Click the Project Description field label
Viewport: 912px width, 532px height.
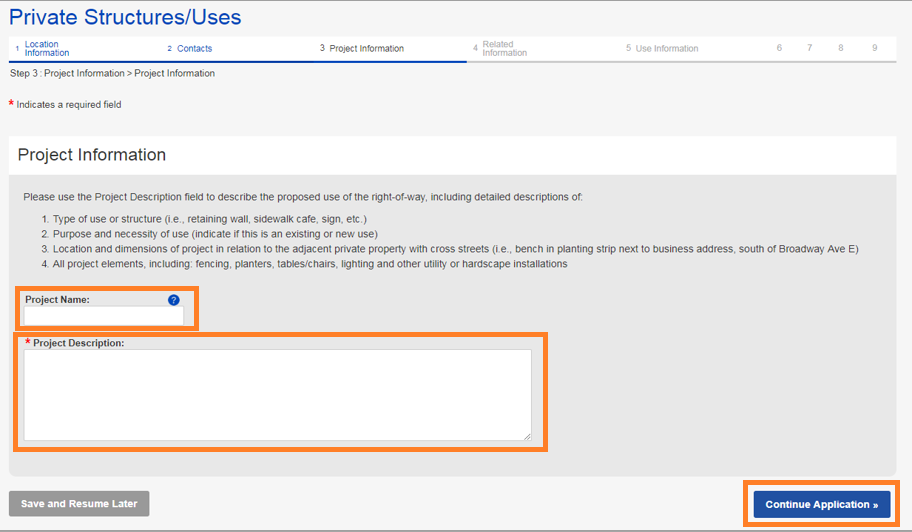(78, 343)
